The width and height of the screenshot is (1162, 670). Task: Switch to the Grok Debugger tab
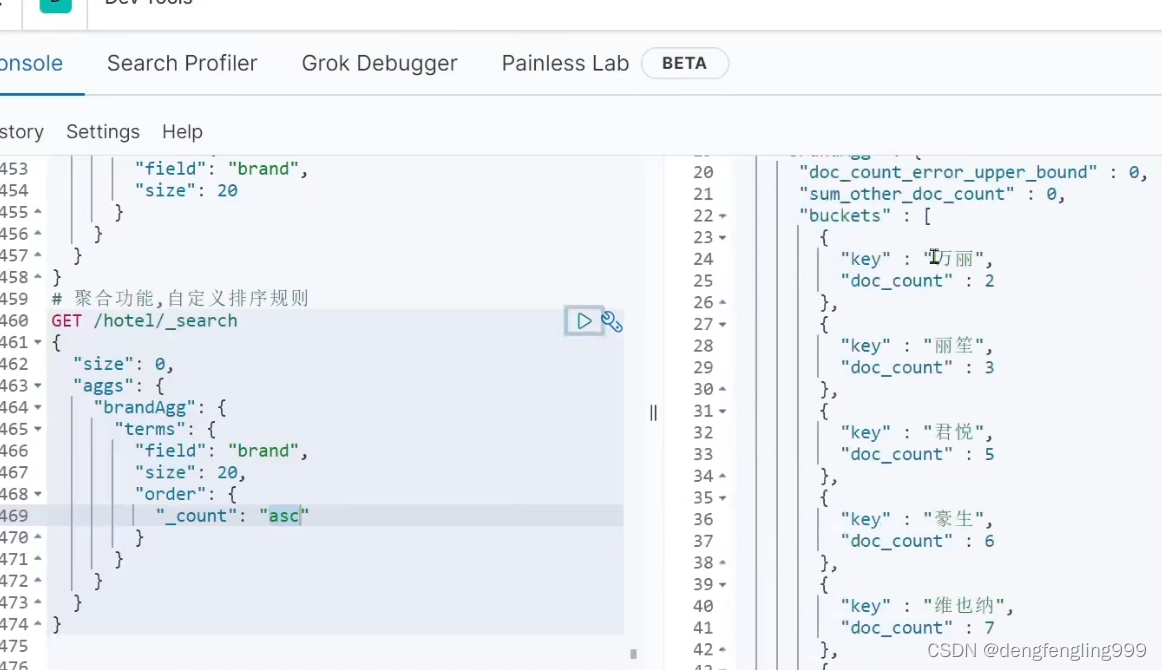coord(379,63)
